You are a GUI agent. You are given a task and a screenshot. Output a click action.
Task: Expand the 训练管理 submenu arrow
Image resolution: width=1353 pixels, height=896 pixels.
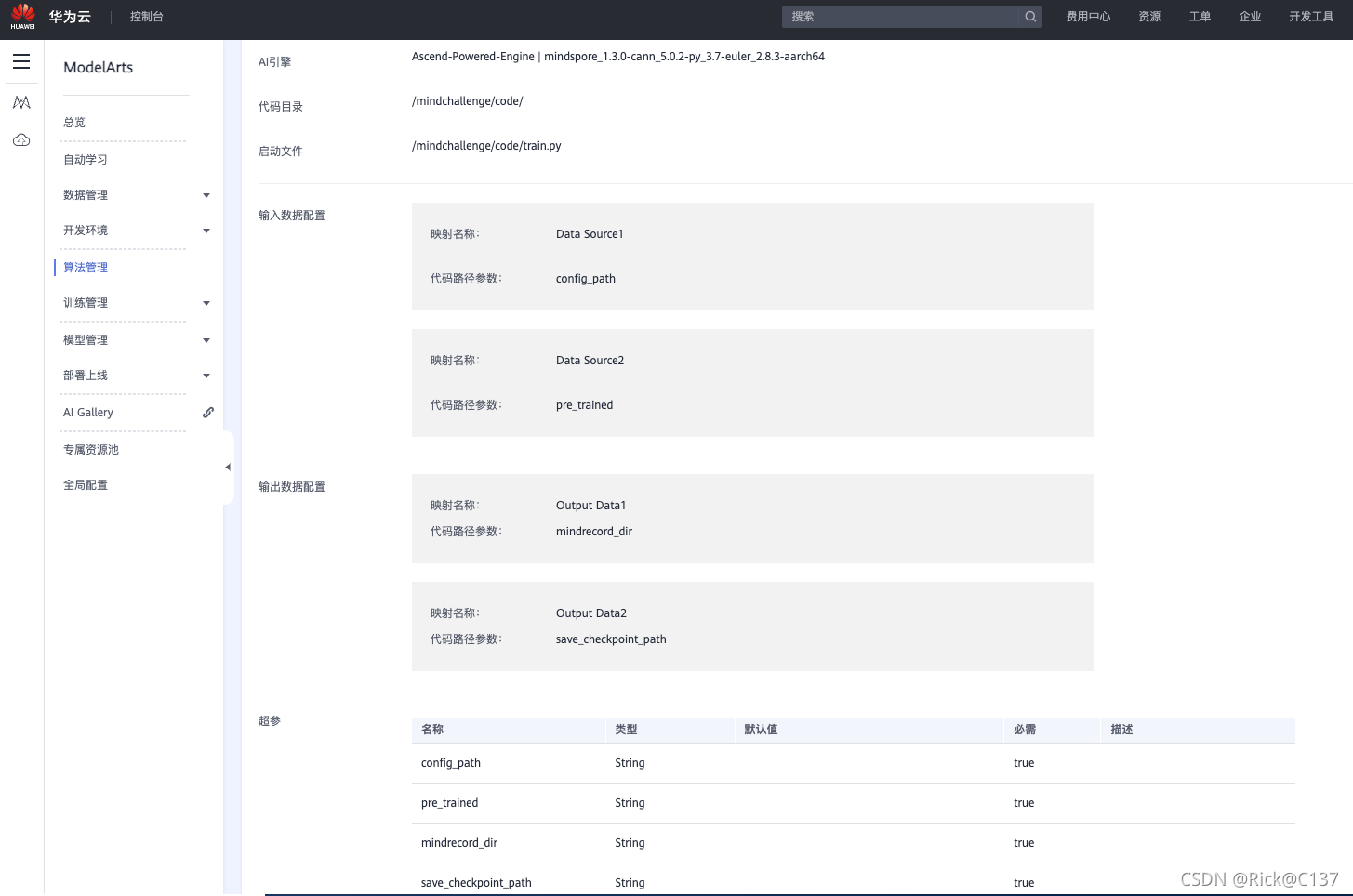pyautogui.click(x=206, y=303)
